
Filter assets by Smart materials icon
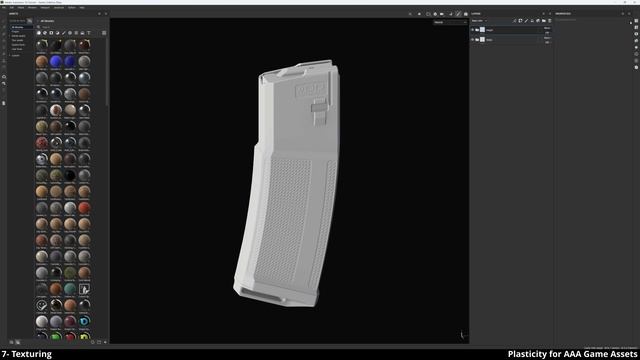point(45,33)
